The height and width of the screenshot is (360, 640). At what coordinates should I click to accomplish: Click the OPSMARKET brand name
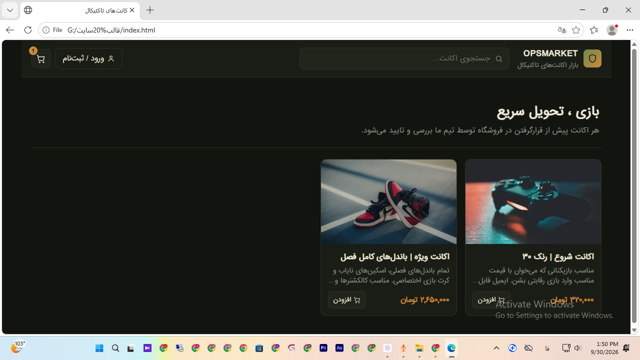click(550, 53)
